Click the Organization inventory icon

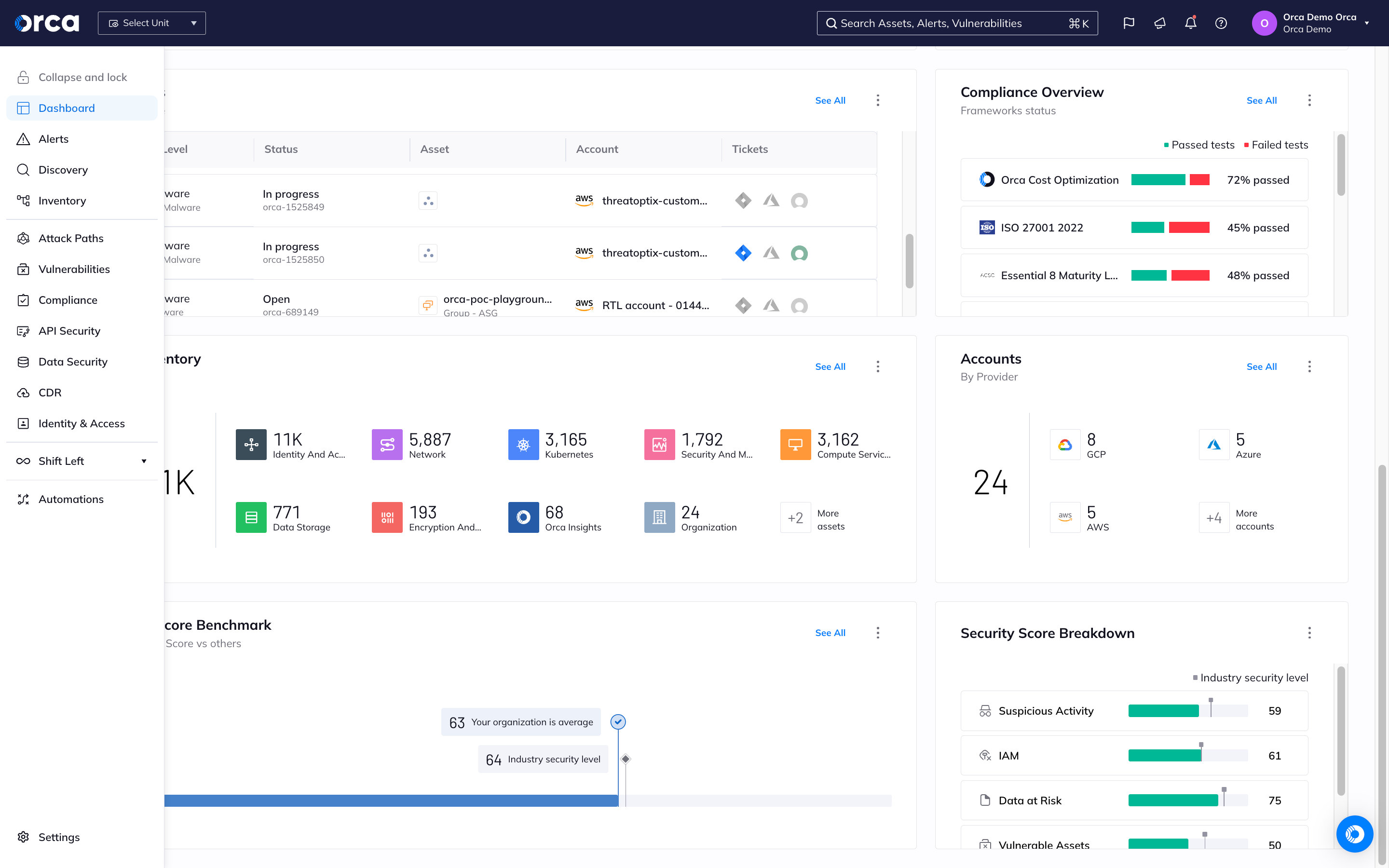click(659, 517)
